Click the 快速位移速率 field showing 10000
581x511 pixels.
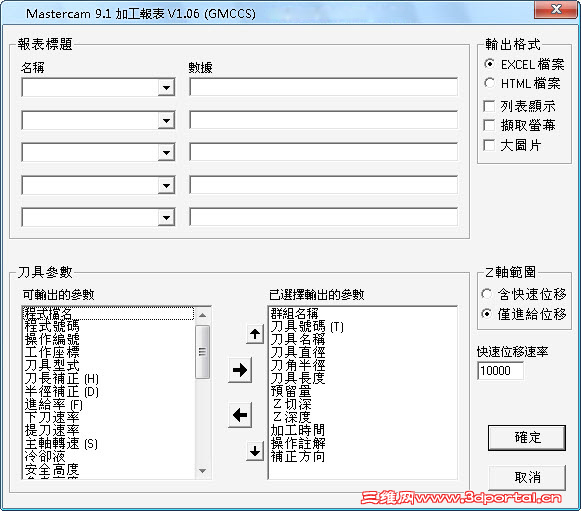(501, 371)
